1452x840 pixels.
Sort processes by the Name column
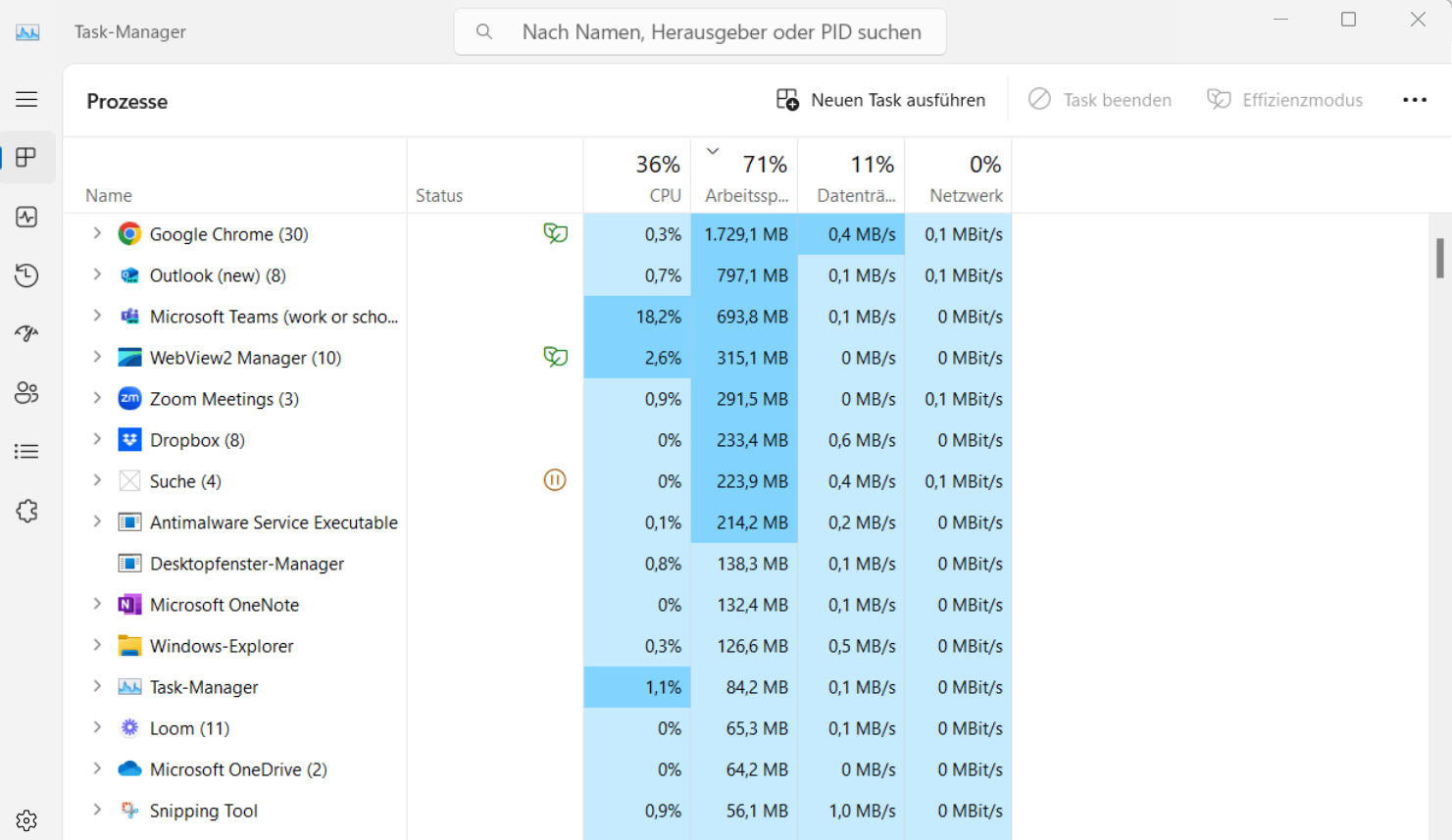click(x=235, y=175)
